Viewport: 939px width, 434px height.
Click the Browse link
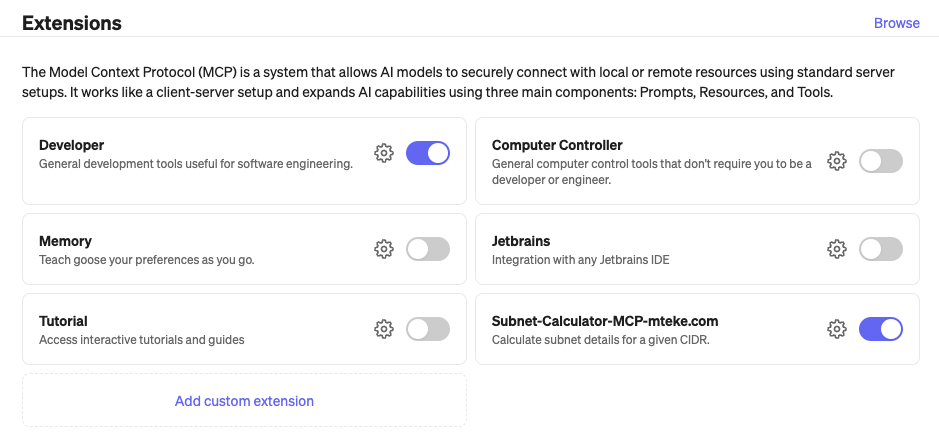pyautogui.click(x=896, y=23)
